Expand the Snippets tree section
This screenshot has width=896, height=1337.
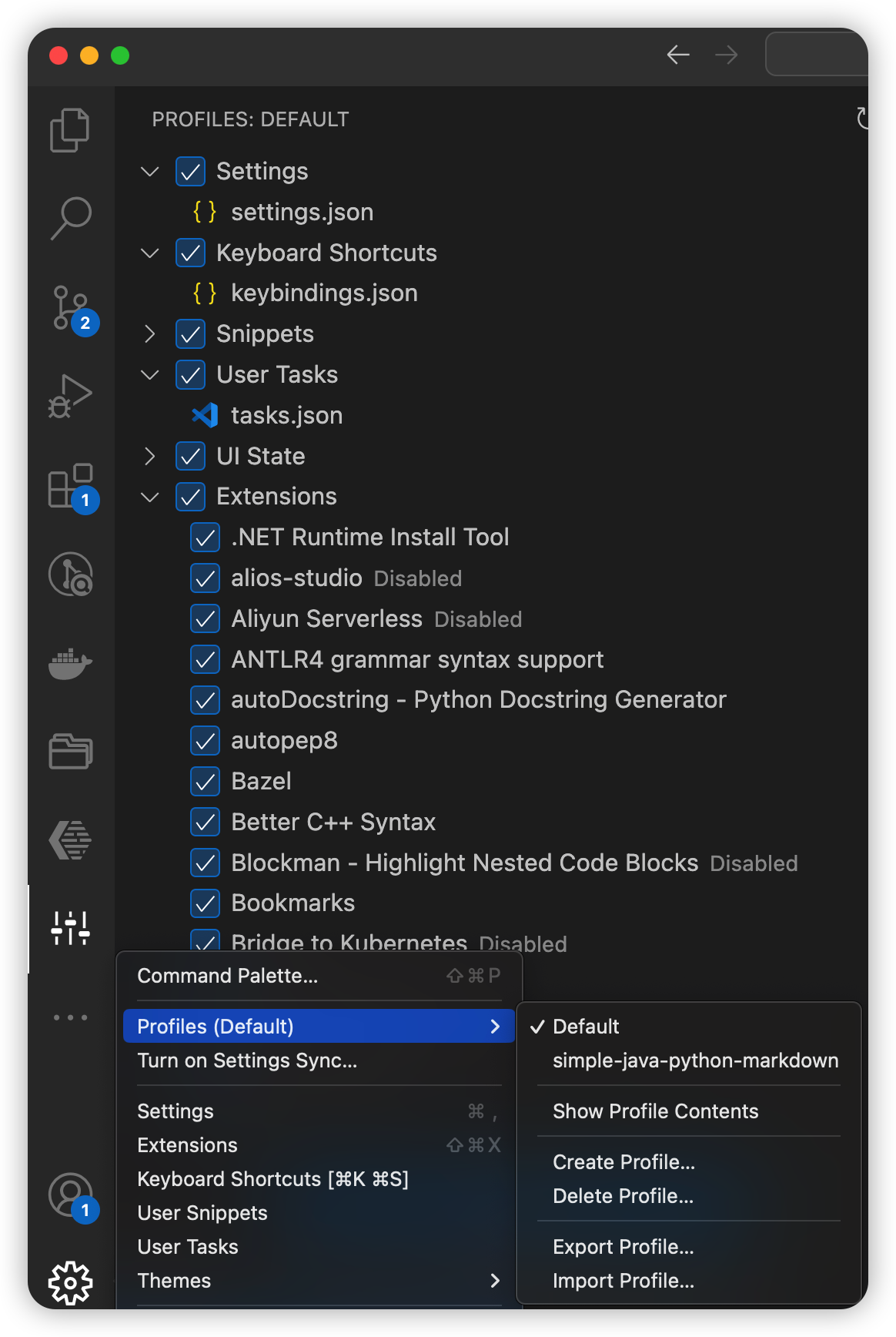coord(150,334)
